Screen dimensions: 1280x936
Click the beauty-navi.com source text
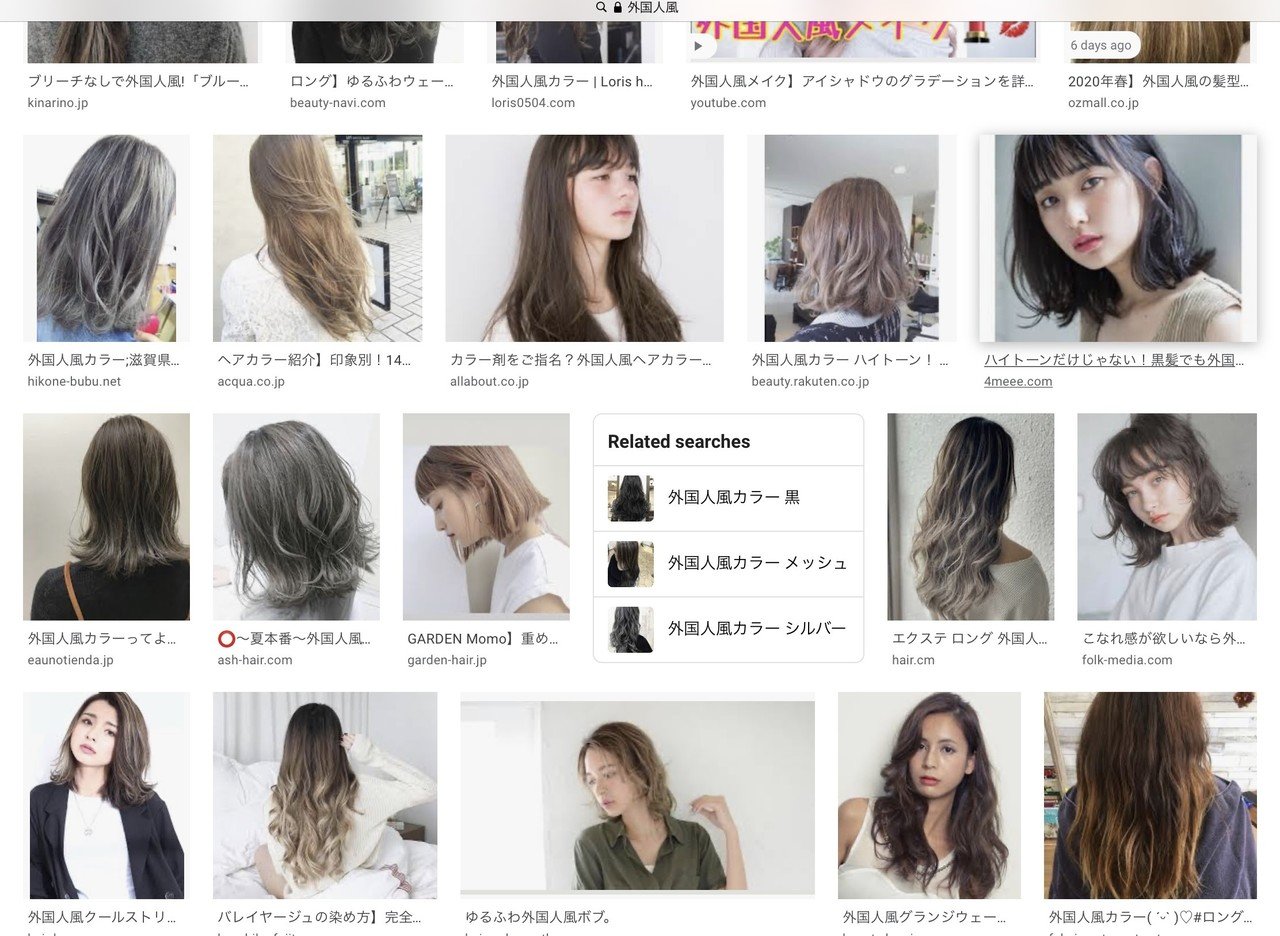coord(338,103)
